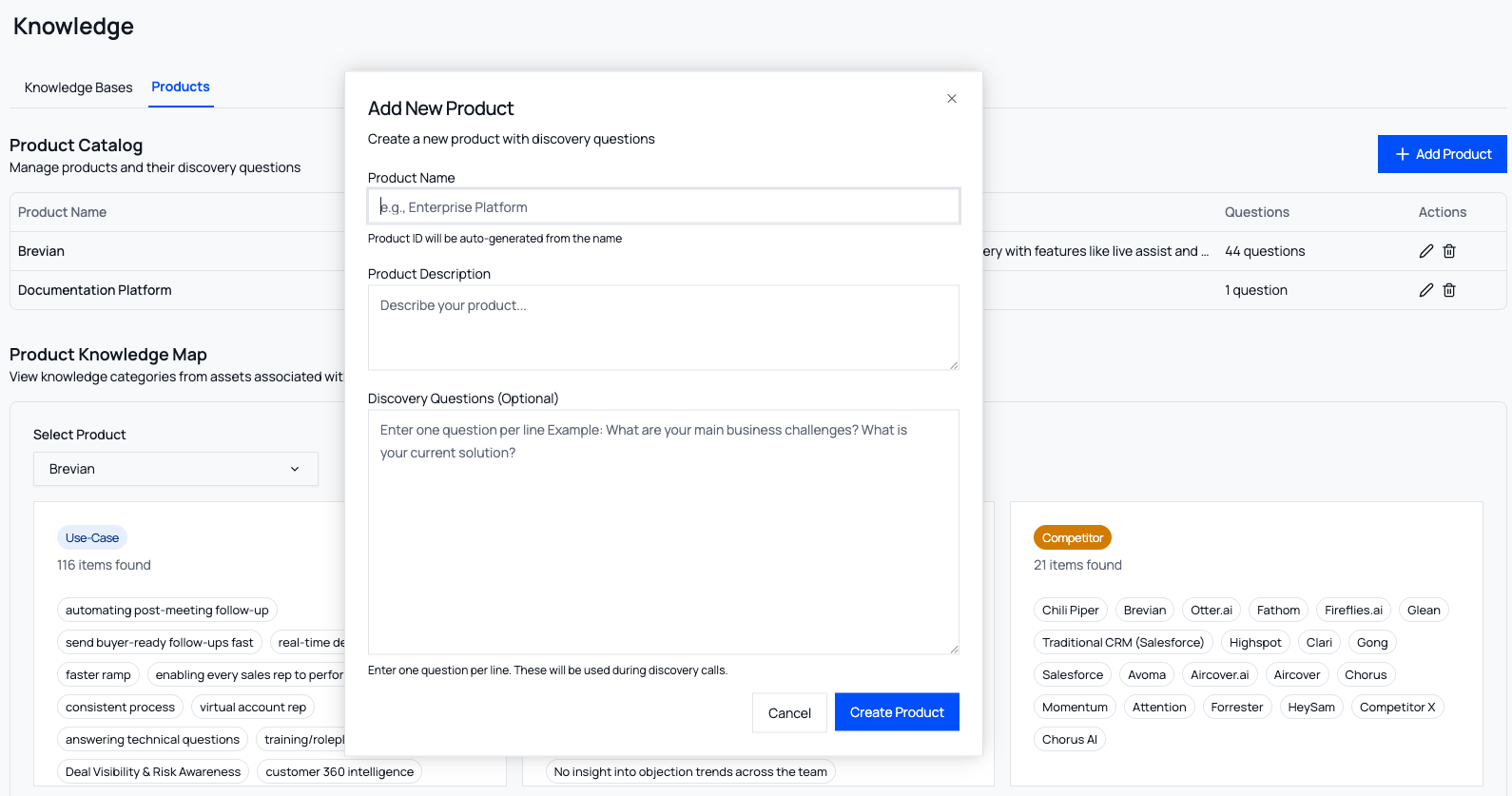Click the Deal Visibility & Risk Awareness tag
1512x796 pixels.
click(x=153, y=772)
